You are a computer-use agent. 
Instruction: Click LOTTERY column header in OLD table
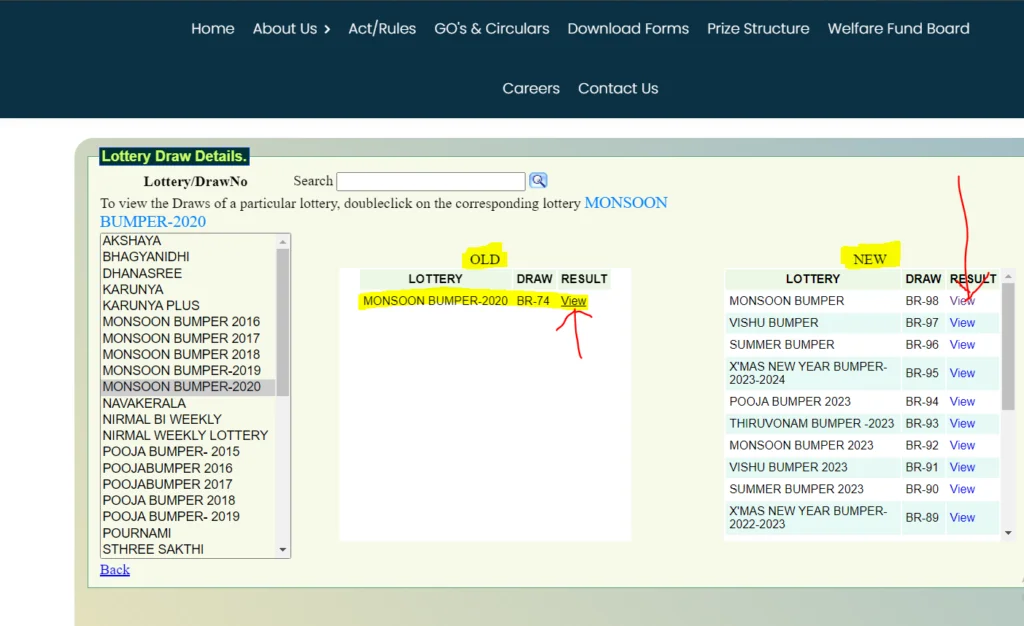point(435,279)
